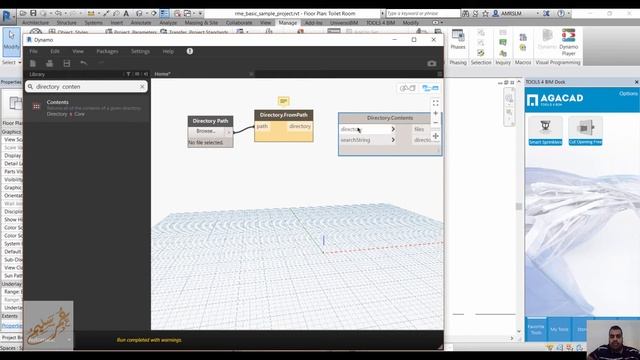
Task: Open the Settings menu in Dynamo
Action: 140,51
